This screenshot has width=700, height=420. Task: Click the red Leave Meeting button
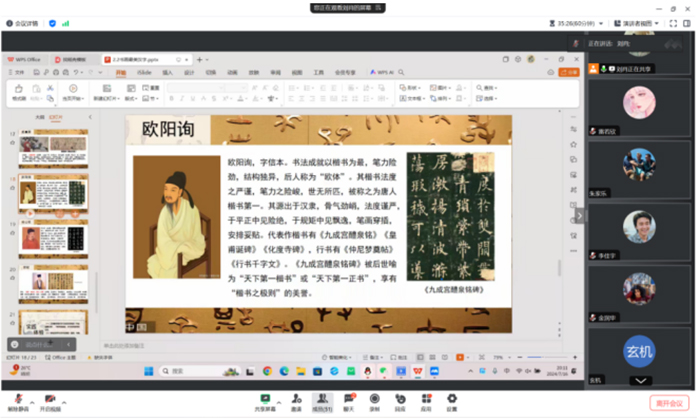click(x=669, y=403)
